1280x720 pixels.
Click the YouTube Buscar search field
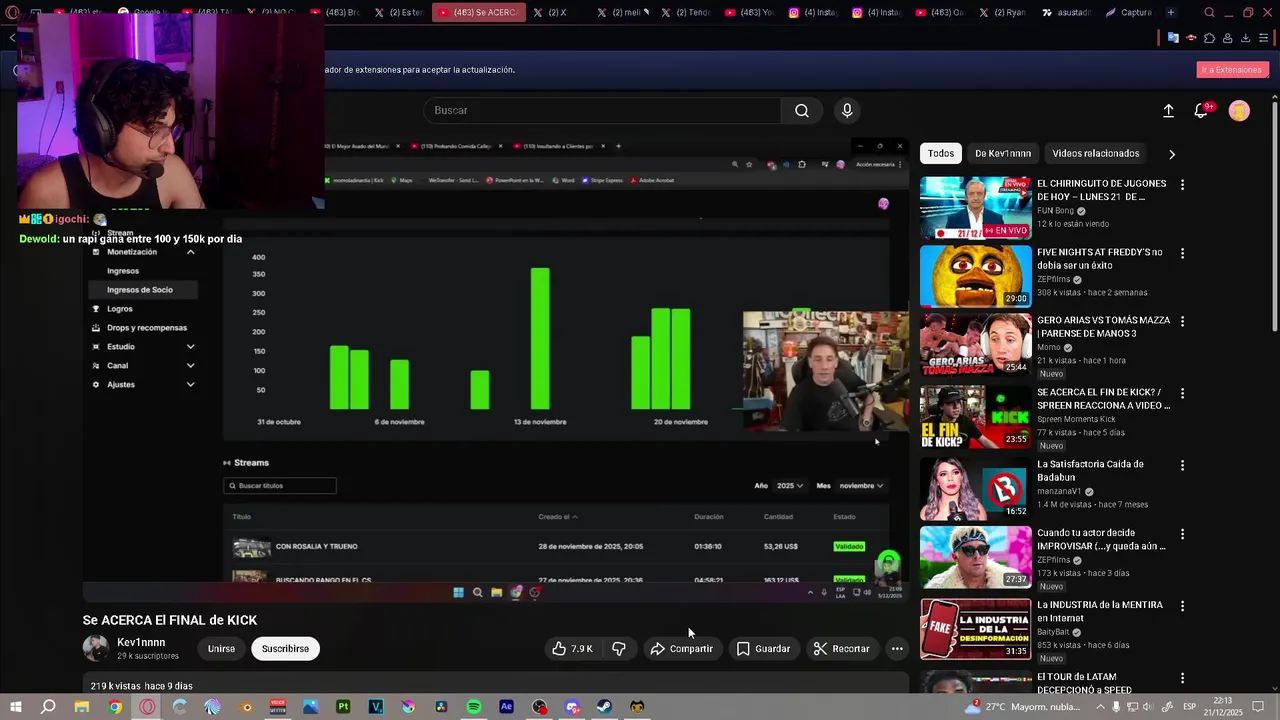coord(602,111)
